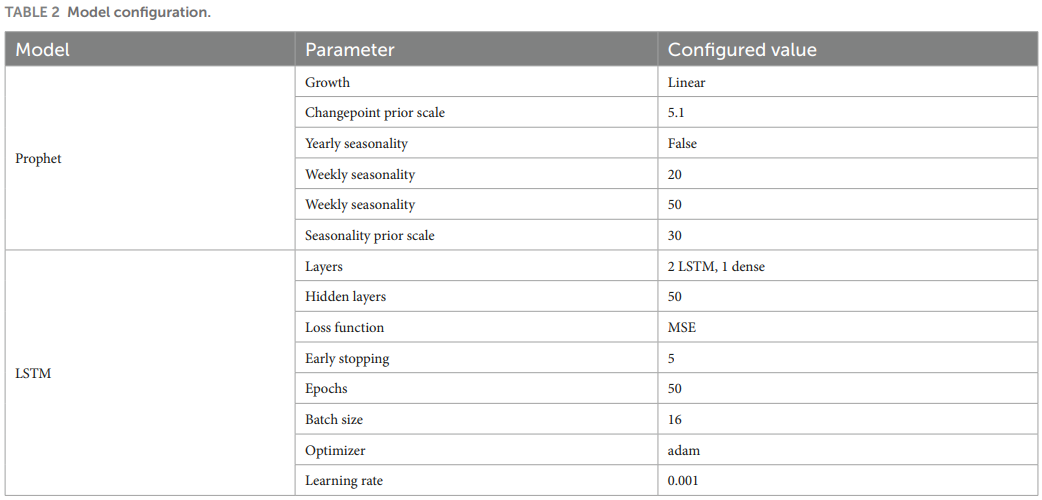This screenshot has width=1042, height=500.
Task: Click the Changepoint prior scale cell
Action: coord(476,112)
